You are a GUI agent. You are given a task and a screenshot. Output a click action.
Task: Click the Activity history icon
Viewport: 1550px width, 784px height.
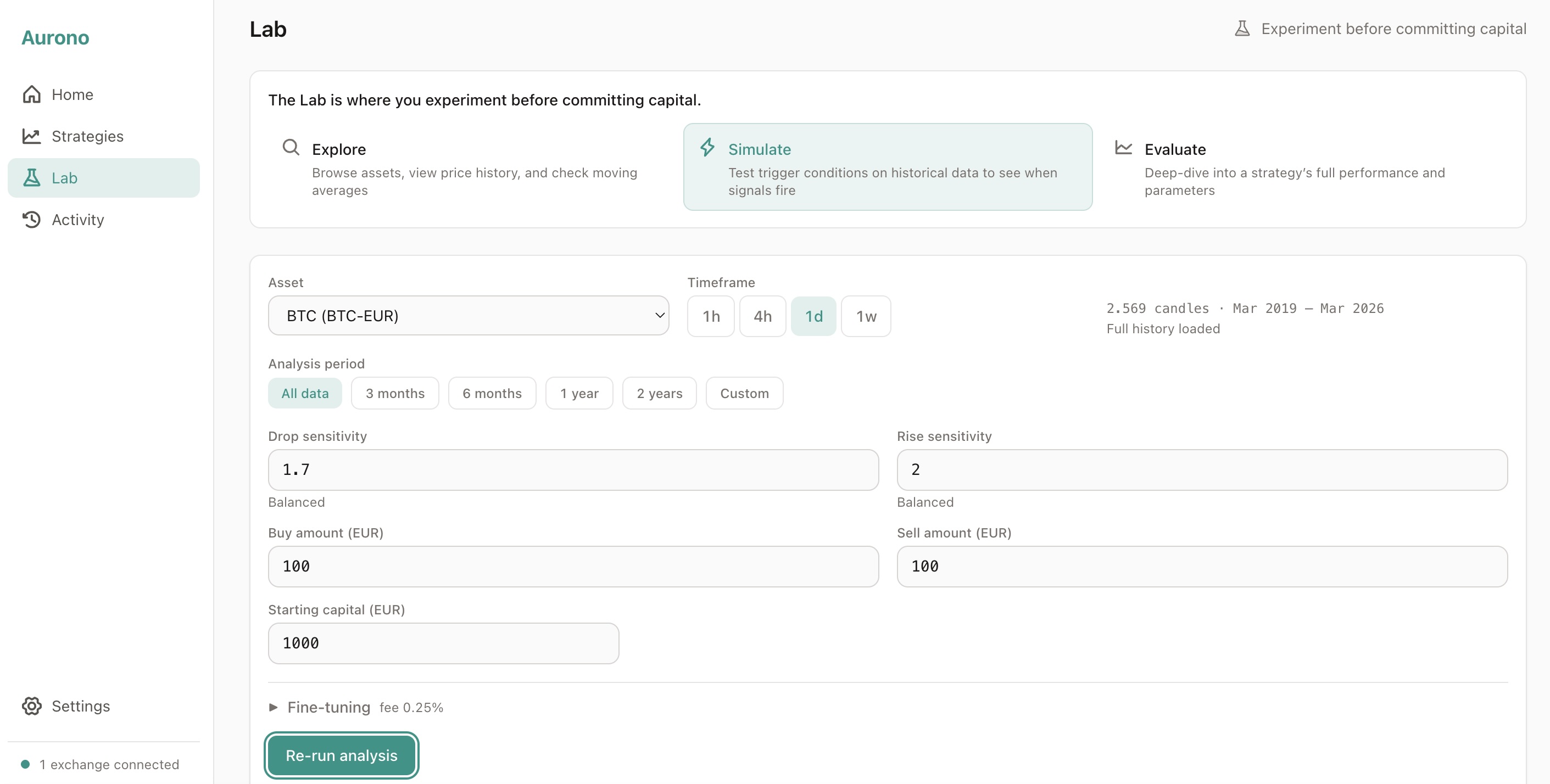(x=32, y=220)
